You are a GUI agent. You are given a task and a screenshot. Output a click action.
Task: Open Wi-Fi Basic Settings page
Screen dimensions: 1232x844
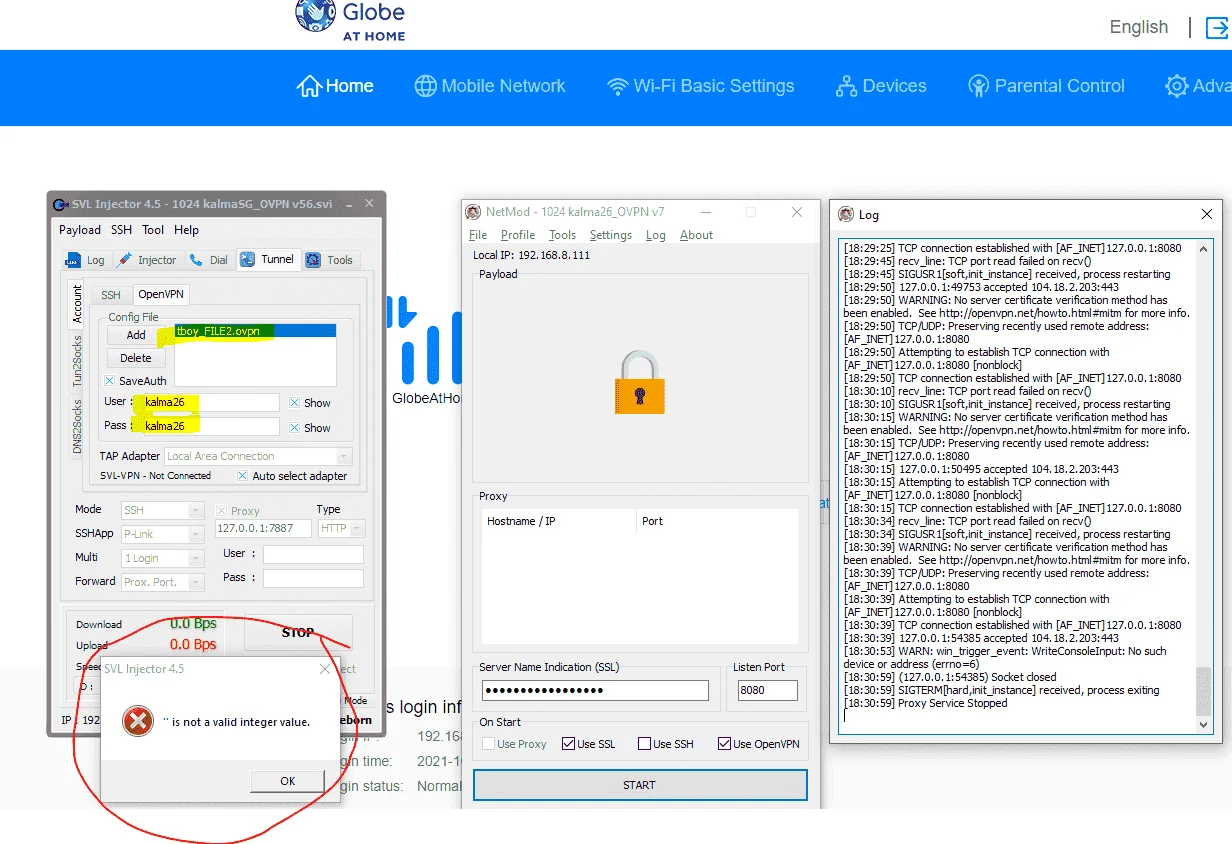click(x=700, y=86)
